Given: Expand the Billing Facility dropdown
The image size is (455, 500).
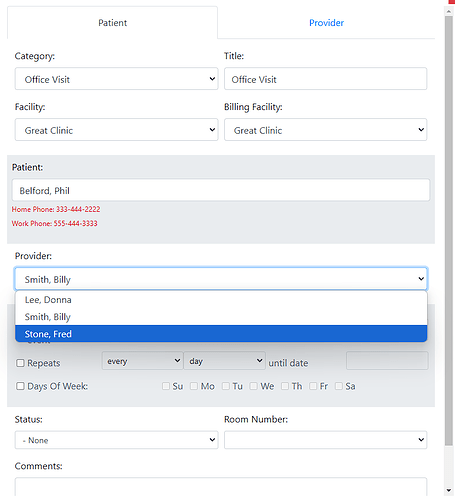Looking at the screenshot, I should [325, 130].
